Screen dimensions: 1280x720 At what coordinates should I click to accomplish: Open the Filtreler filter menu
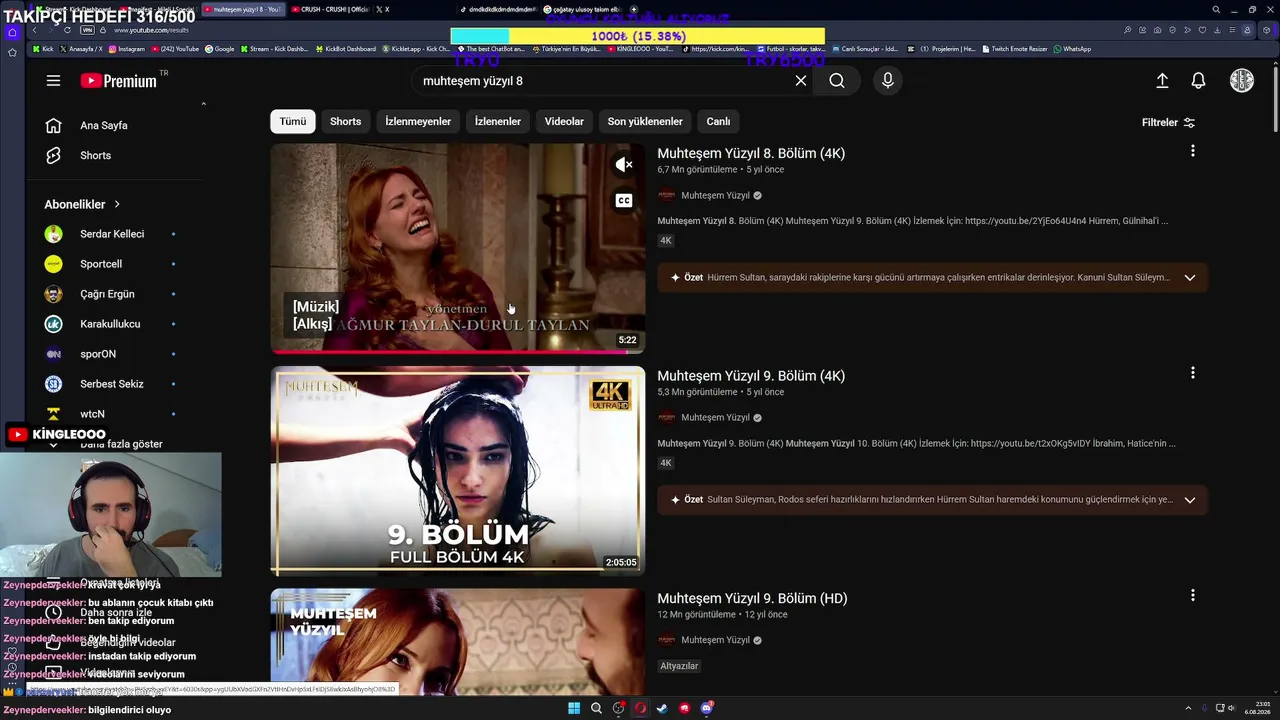[x=1168, y=123]
